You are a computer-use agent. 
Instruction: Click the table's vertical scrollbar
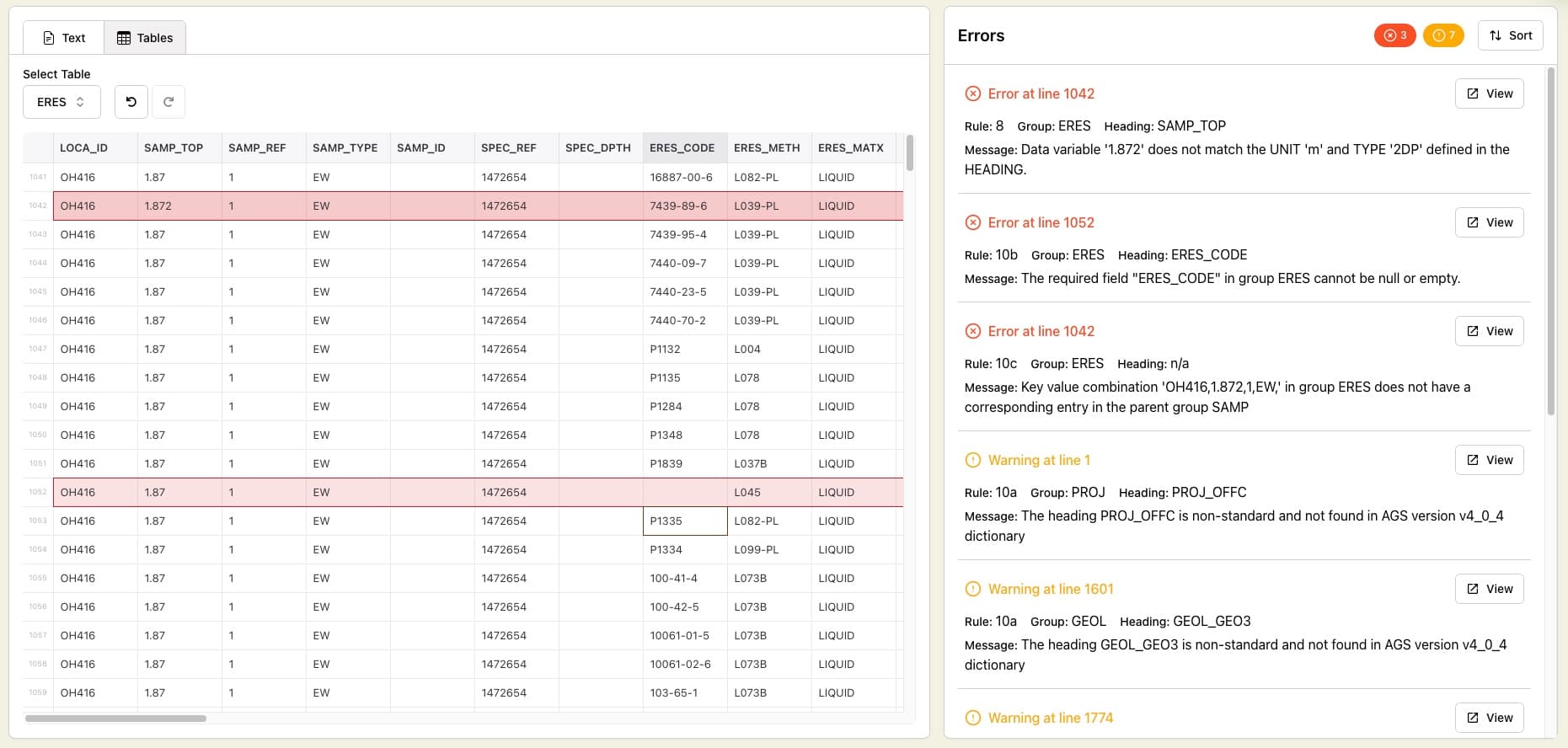(x=909, y=152)
